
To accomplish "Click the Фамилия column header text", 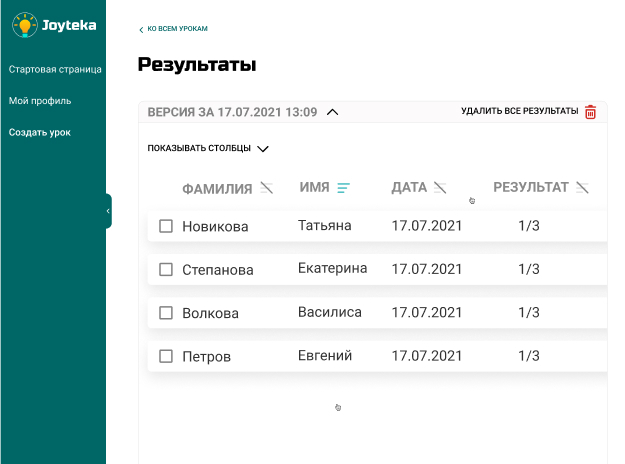I will point(217,189).
